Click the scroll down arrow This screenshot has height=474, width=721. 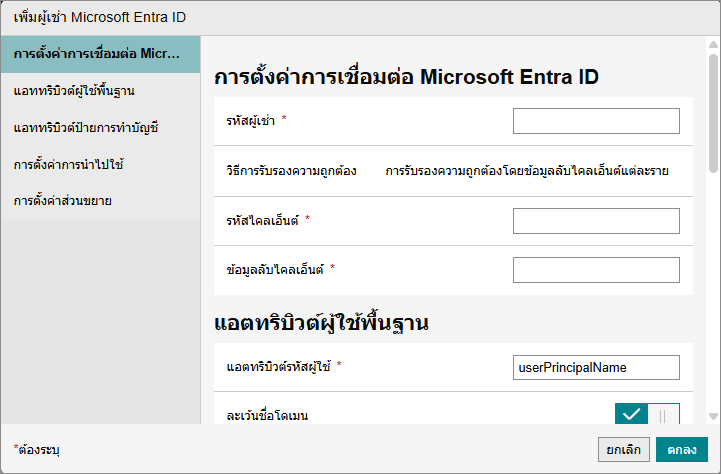pyautogui.click(x=713, y=417)
